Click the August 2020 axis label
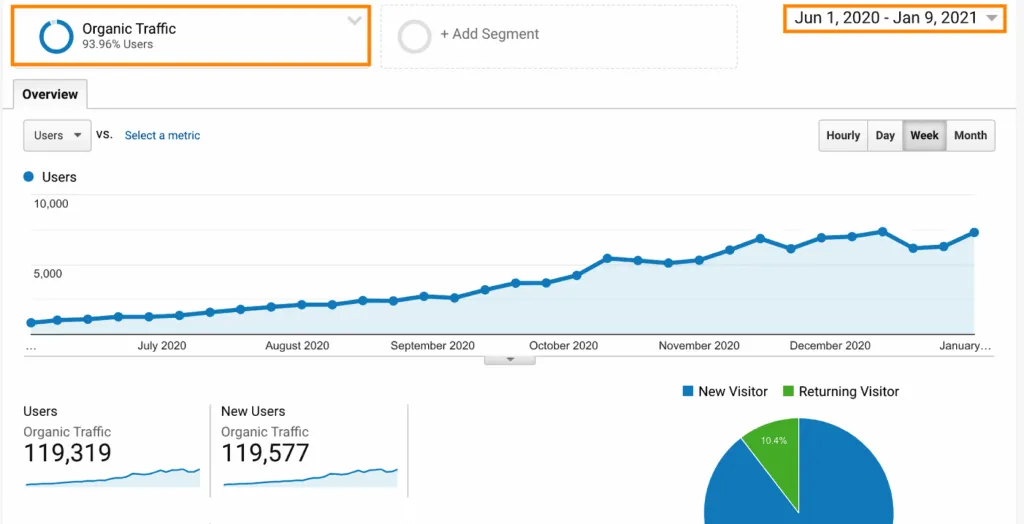Viewport: 1024px width, 524px height. pyautogui.click(x=297, y=346)
